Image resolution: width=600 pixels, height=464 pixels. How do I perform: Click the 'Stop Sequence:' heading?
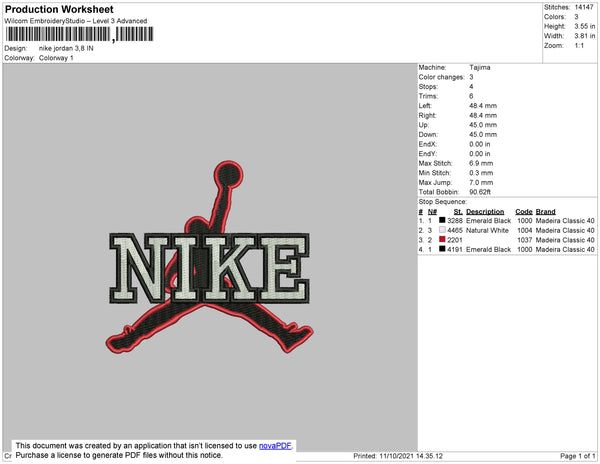(442, 202)
